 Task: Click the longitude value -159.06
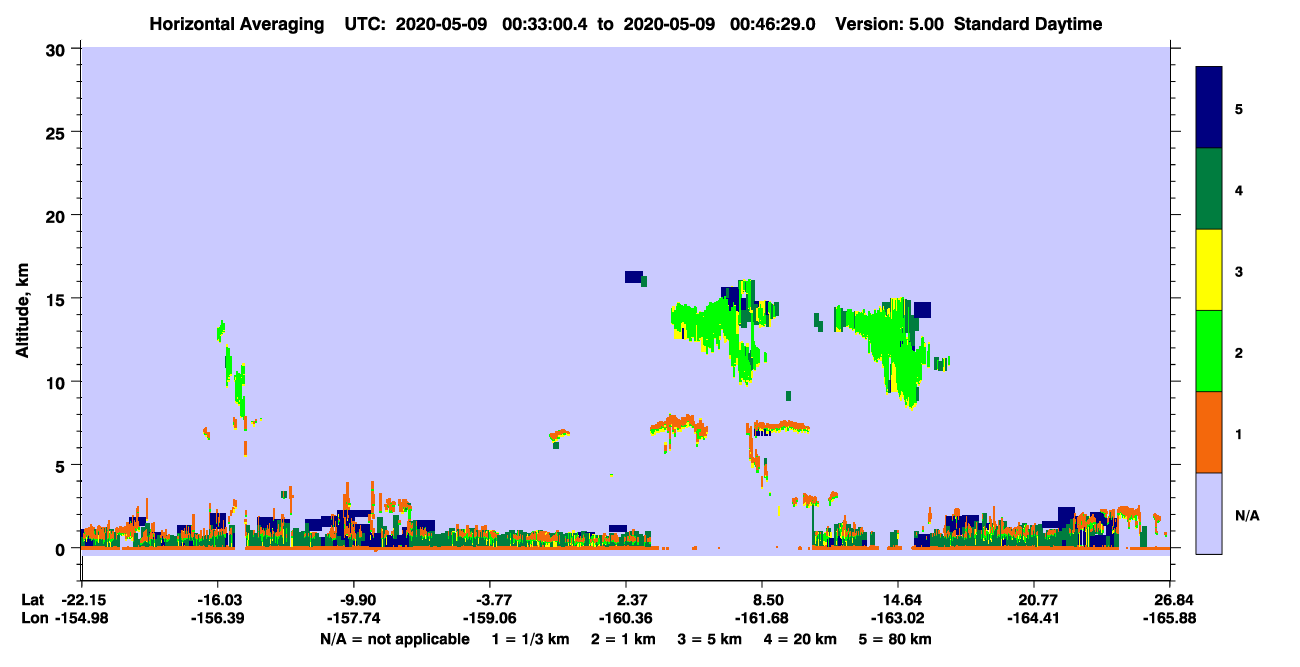pyautogui.click(x=489, y=618)
